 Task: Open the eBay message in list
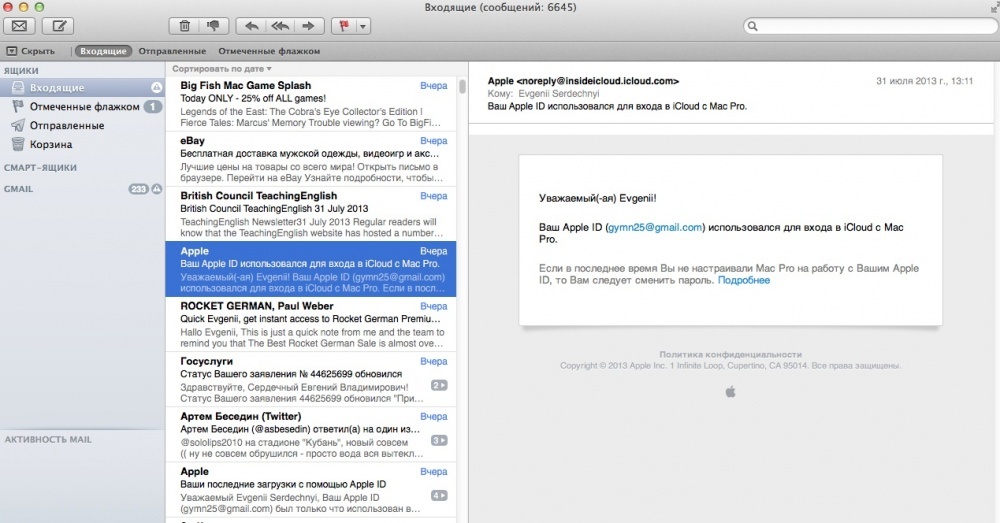click(311, 159)
